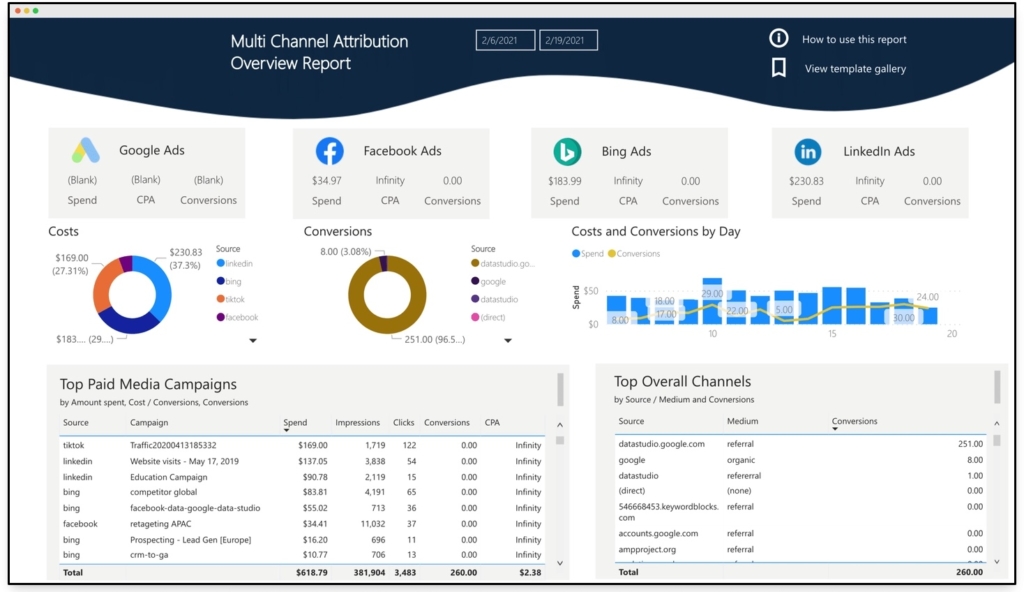This screenshot has width=1024, height=592.
Task: Click the Bing Ads logo icon
Action: 567,152
